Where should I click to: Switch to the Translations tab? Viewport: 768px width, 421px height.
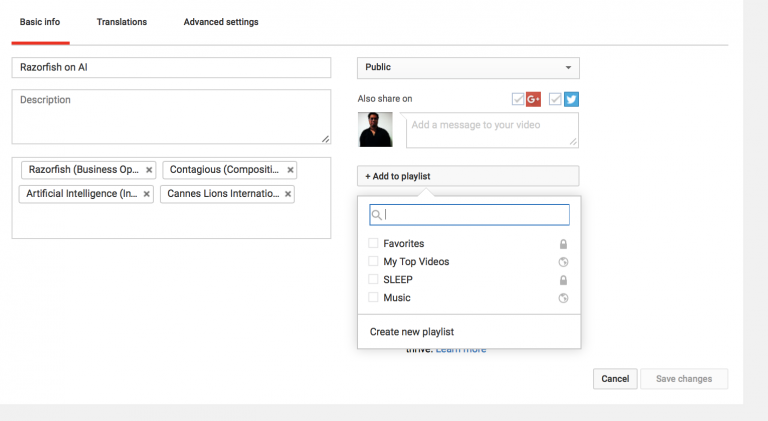tap(121, 22)
